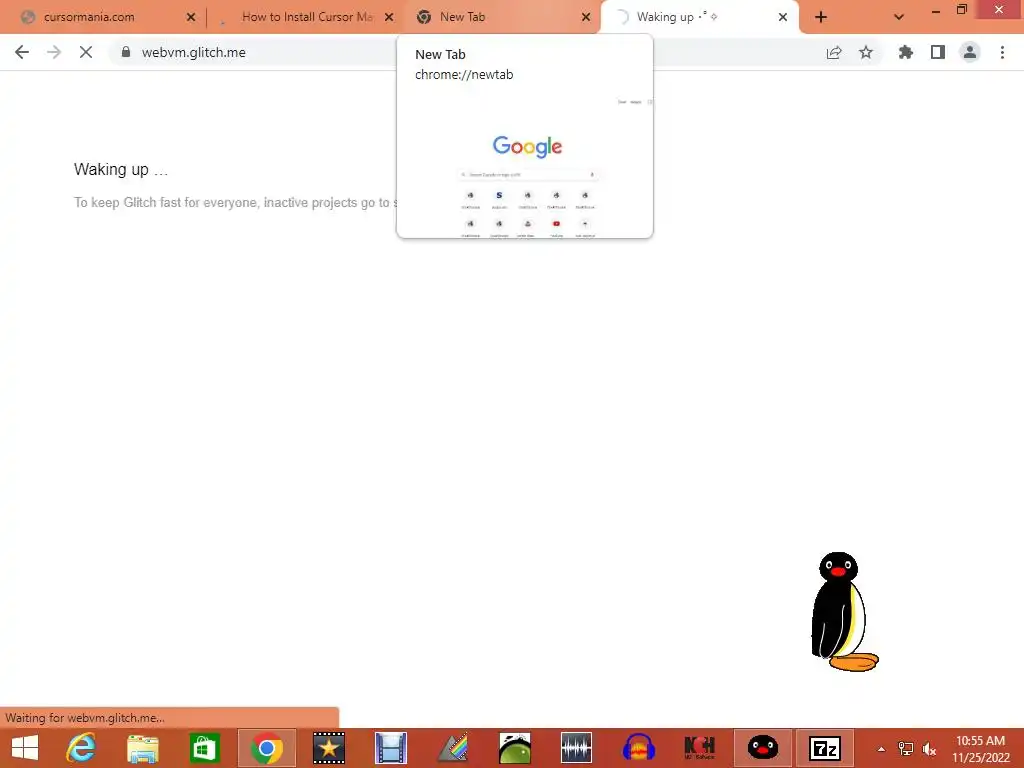Open File Explorer from taskbar
The width and height of the screenshot is (1024, 768).
click(142, 748)
